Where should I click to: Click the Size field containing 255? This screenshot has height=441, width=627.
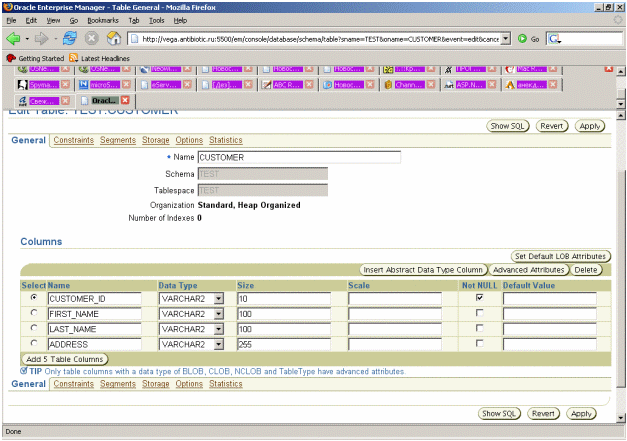coord(284,344)
